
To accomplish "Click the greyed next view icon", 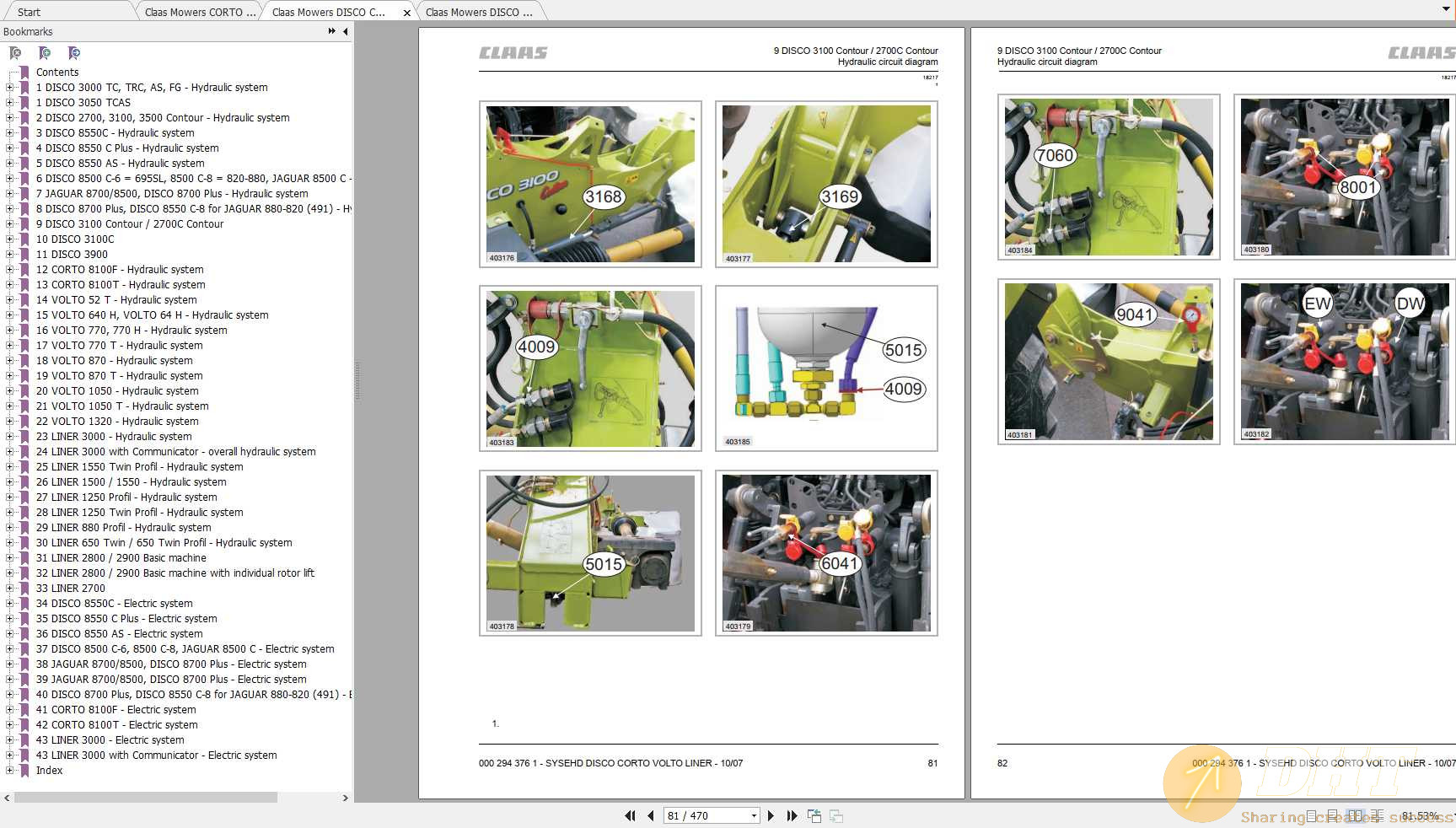I will tap(836, 815).
